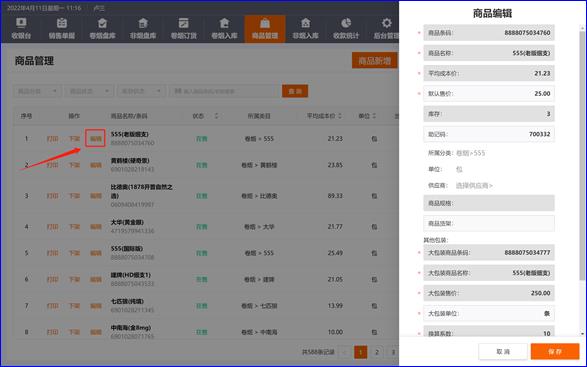Click the edit panel vertical scrollbar
The image size is (587, 367).
pos(582,155)
